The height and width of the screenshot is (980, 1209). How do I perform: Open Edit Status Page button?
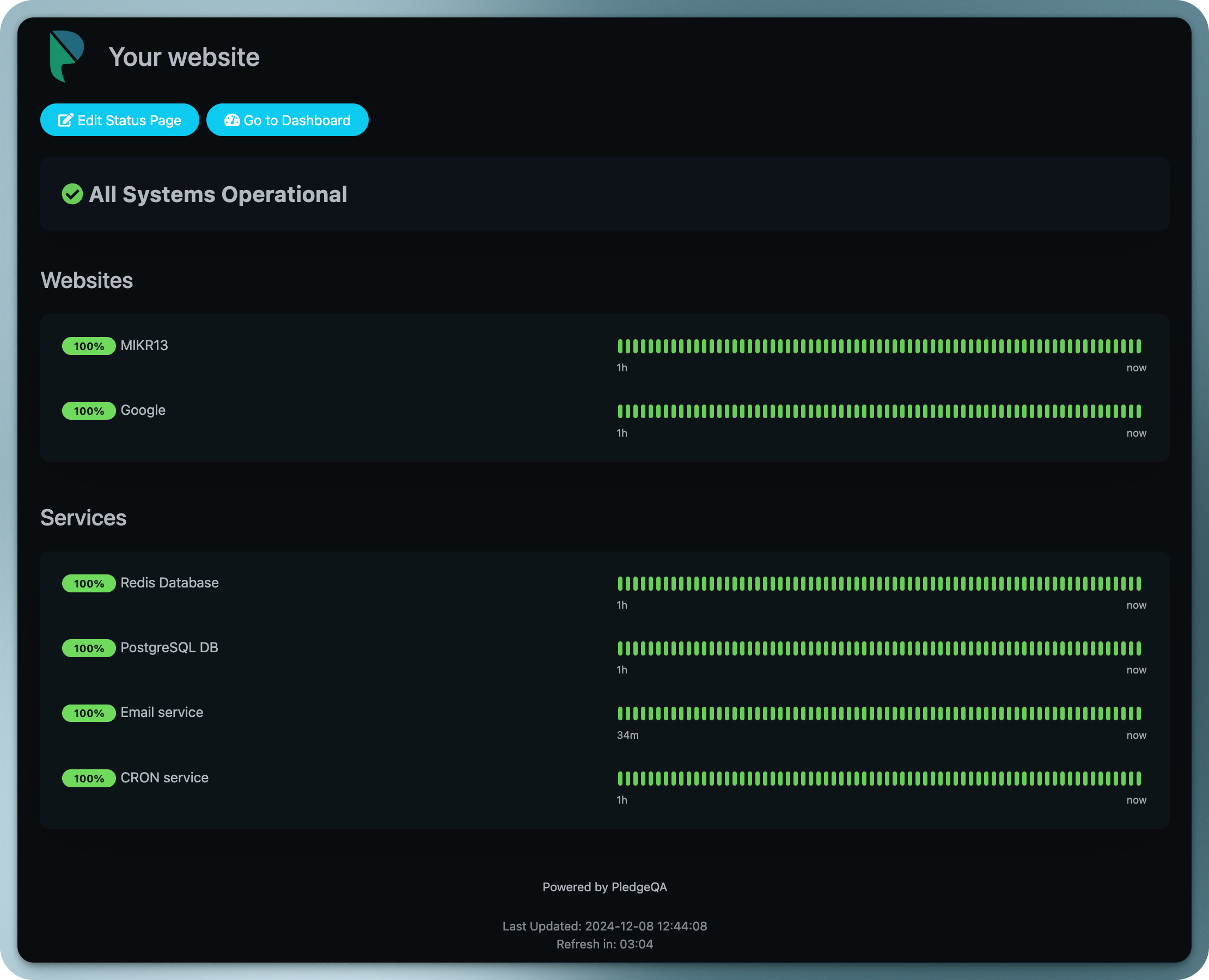pos(120,120)
